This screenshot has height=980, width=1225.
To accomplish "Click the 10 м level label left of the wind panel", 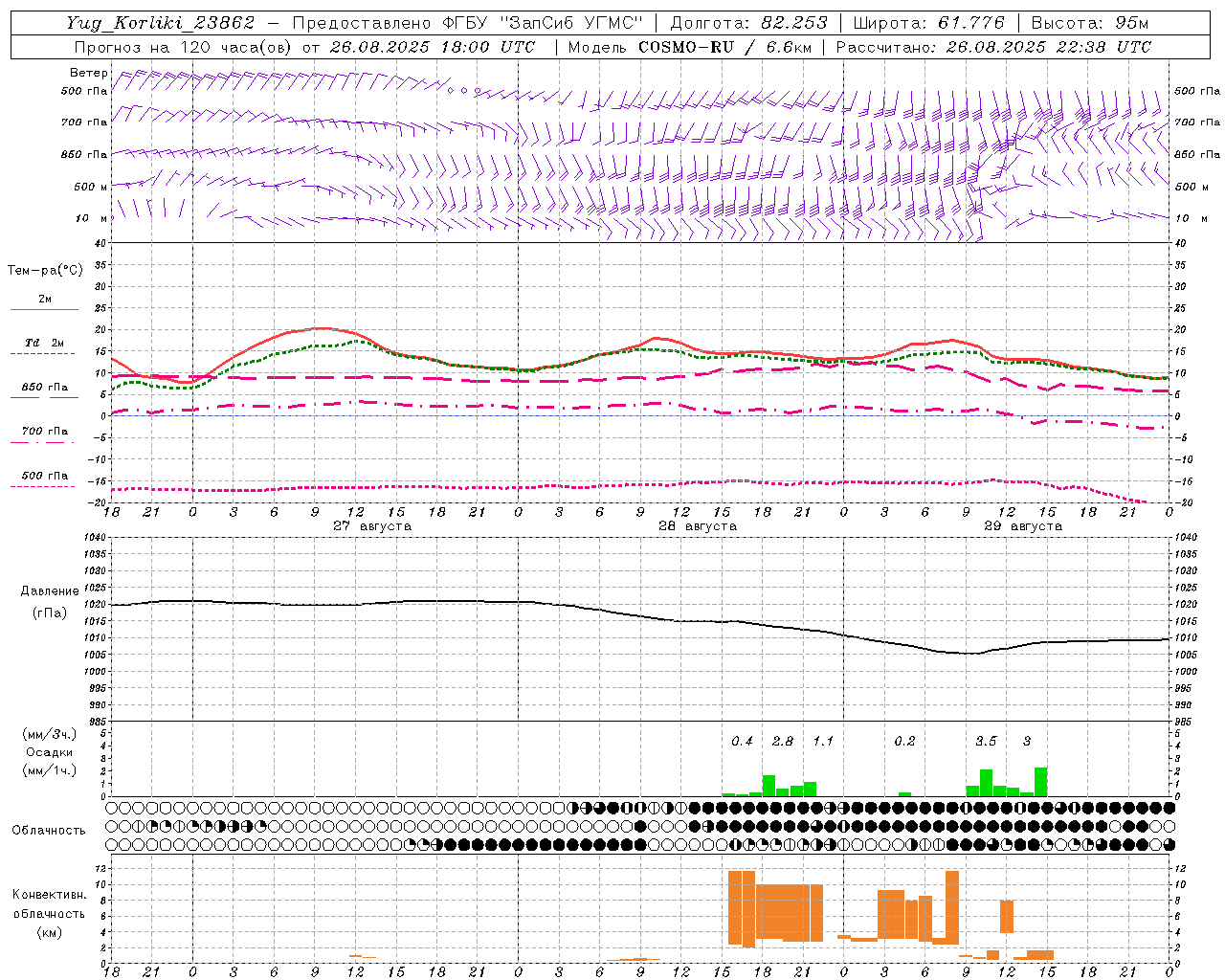I will 91,218.
